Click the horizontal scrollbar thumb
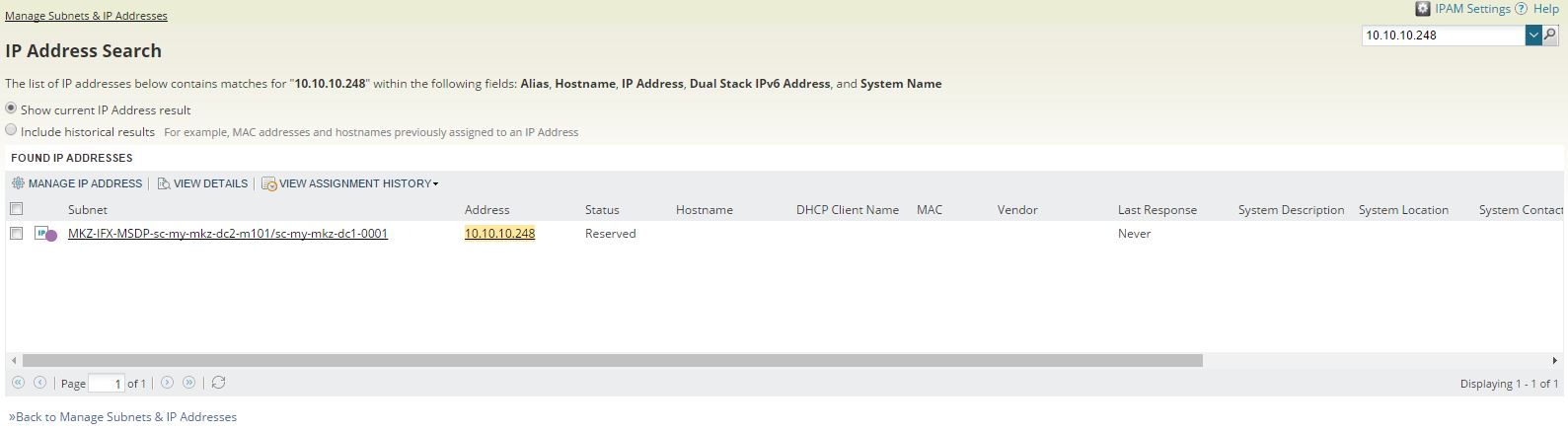This screenshot has height=432, width=1568. point(612,360)
